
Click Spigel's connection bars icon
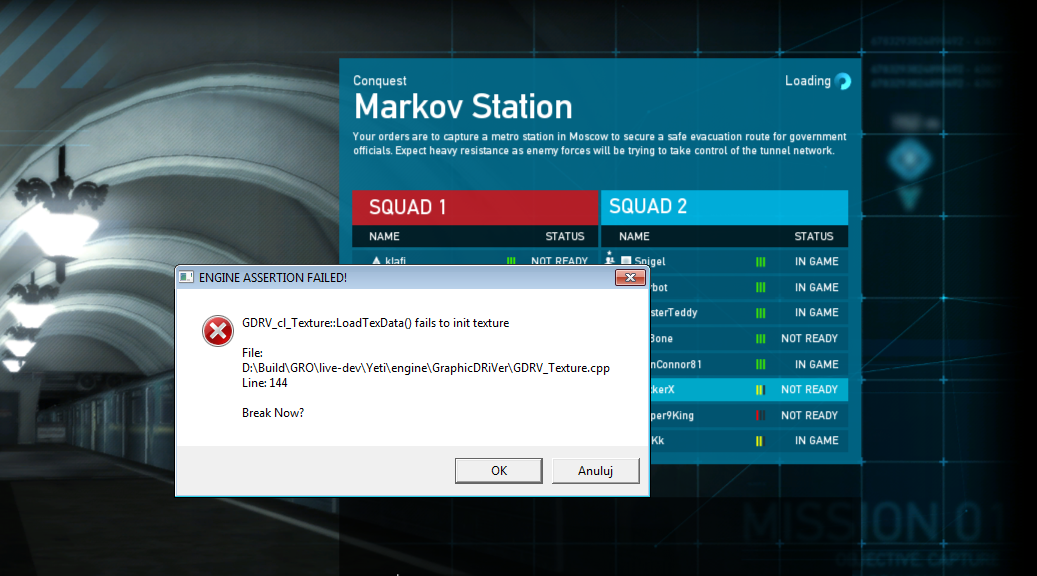pyautogui.click(x=761, y=262)
